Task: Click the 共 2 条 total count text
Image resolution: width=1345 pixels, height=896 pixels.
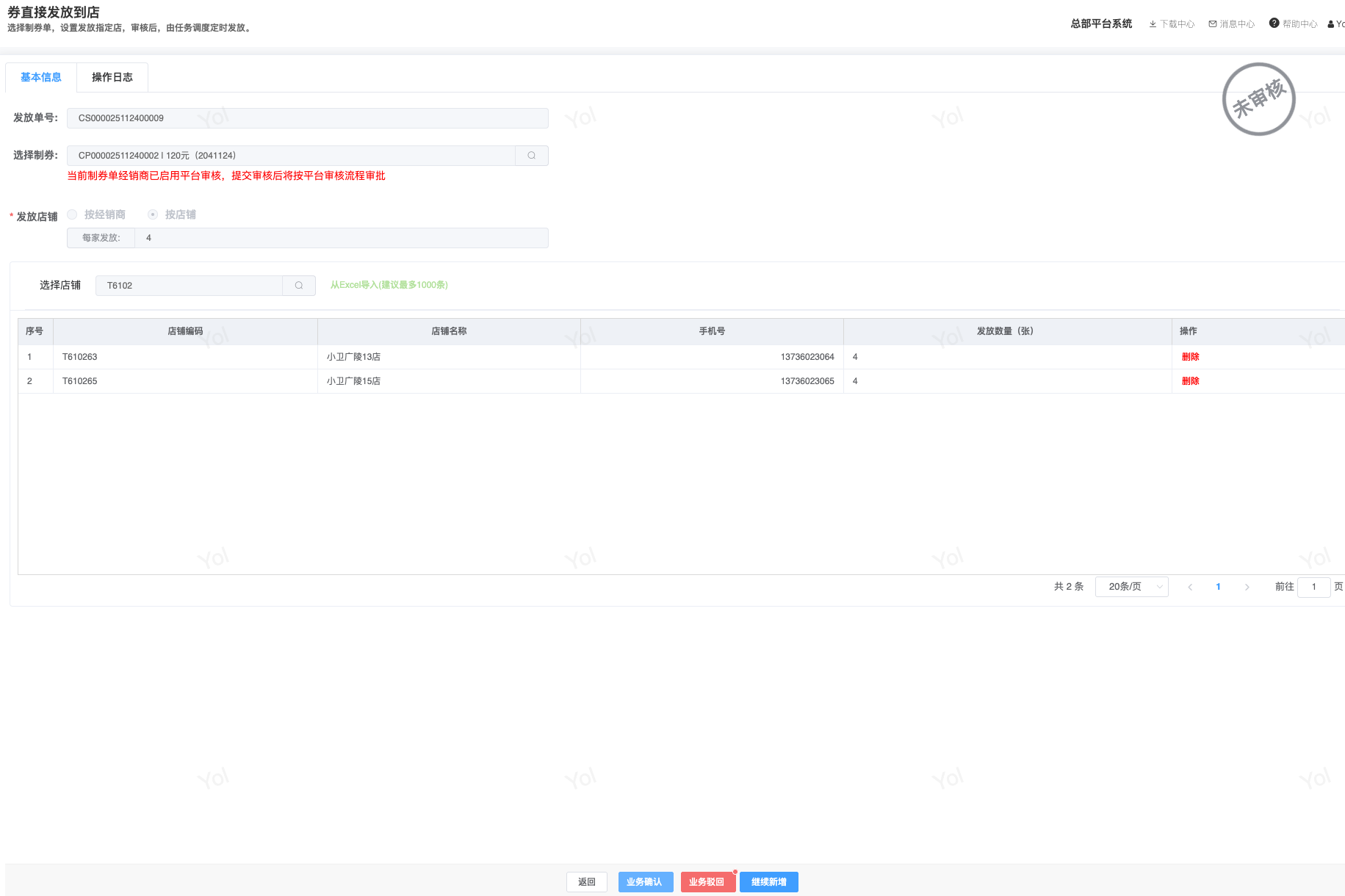Action: click(1069, 587)
